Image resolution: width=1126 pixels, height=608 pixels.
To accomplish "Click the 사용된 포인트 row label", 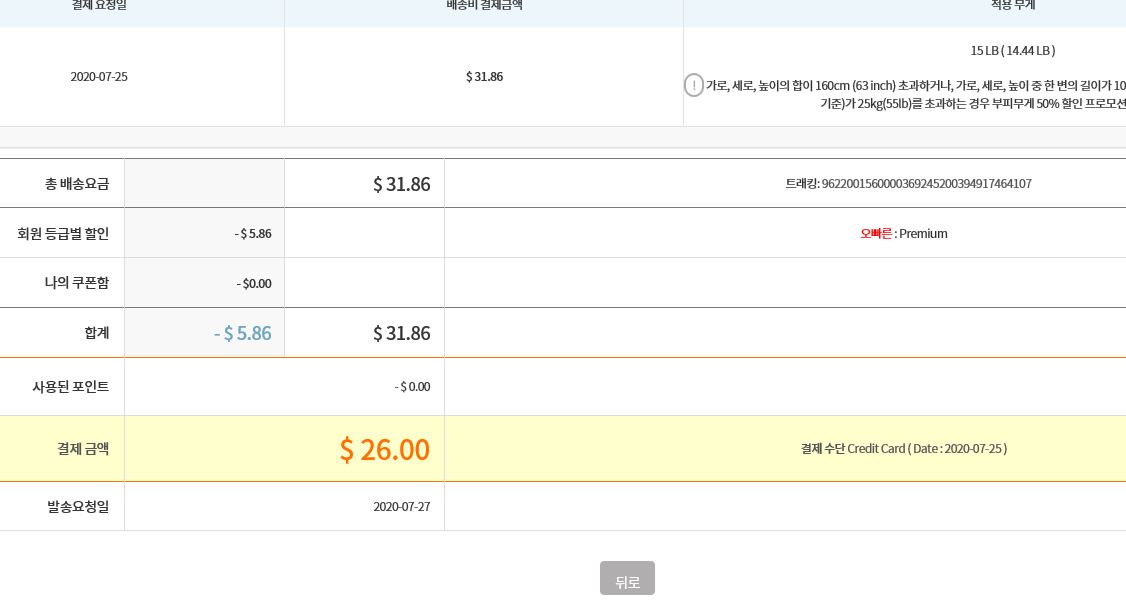I will (x=71, y=387).
